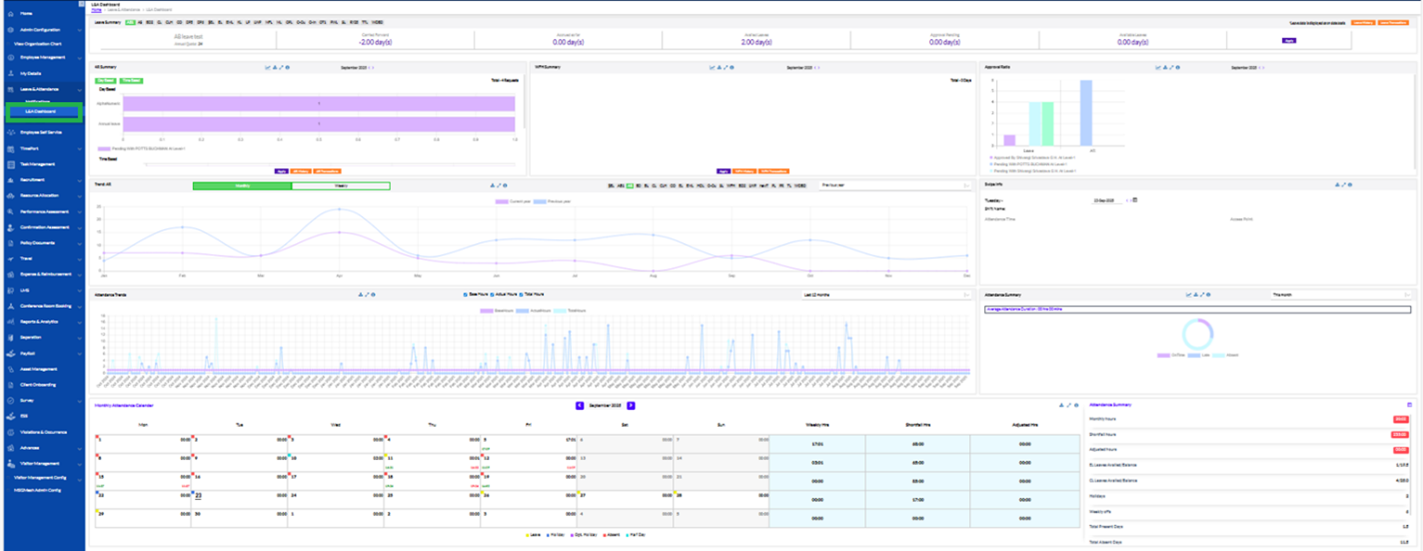Click the Home breadcrumb link

click(96, 9)
